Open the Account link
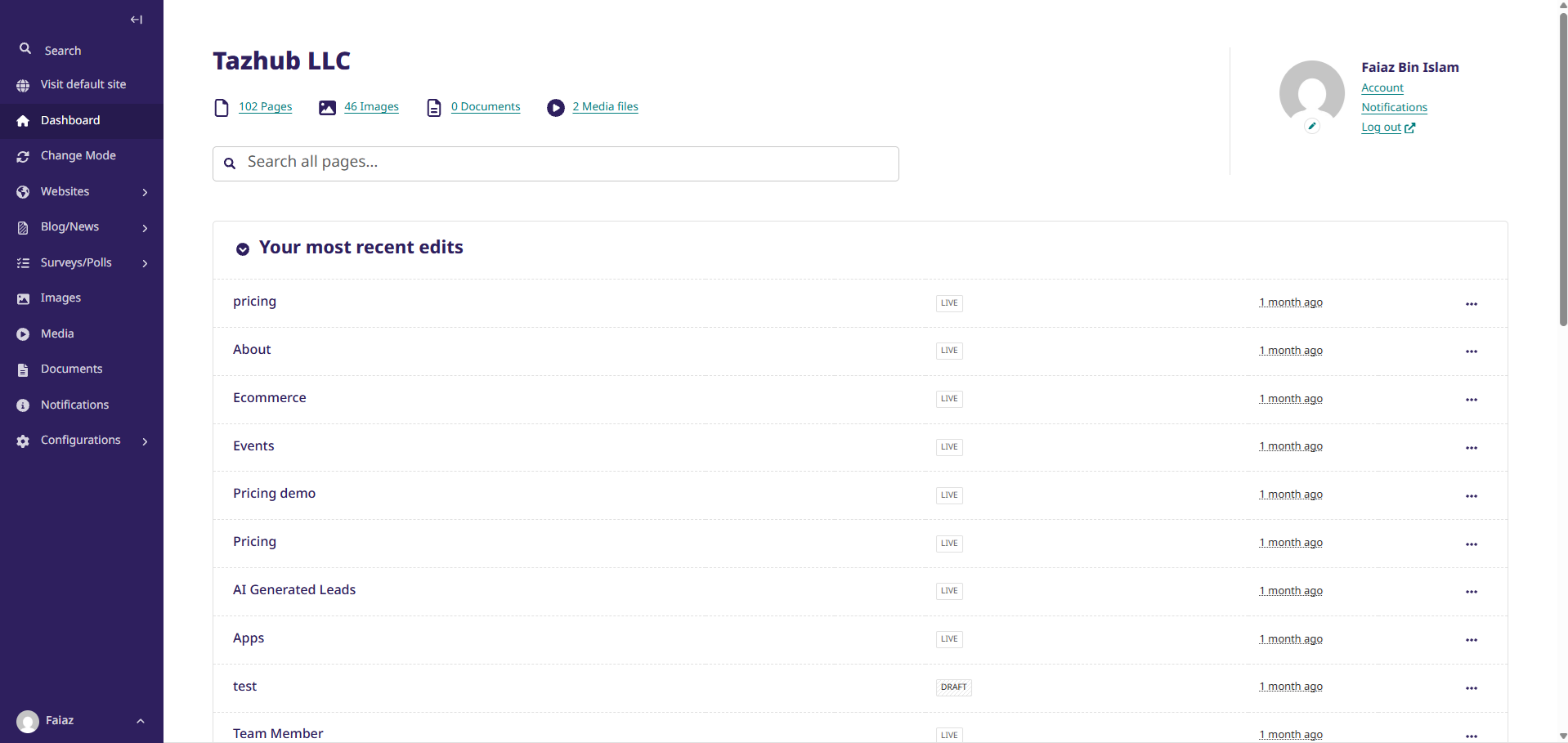This screenshot has width=1568, height=743. (x=1382, y=88)
